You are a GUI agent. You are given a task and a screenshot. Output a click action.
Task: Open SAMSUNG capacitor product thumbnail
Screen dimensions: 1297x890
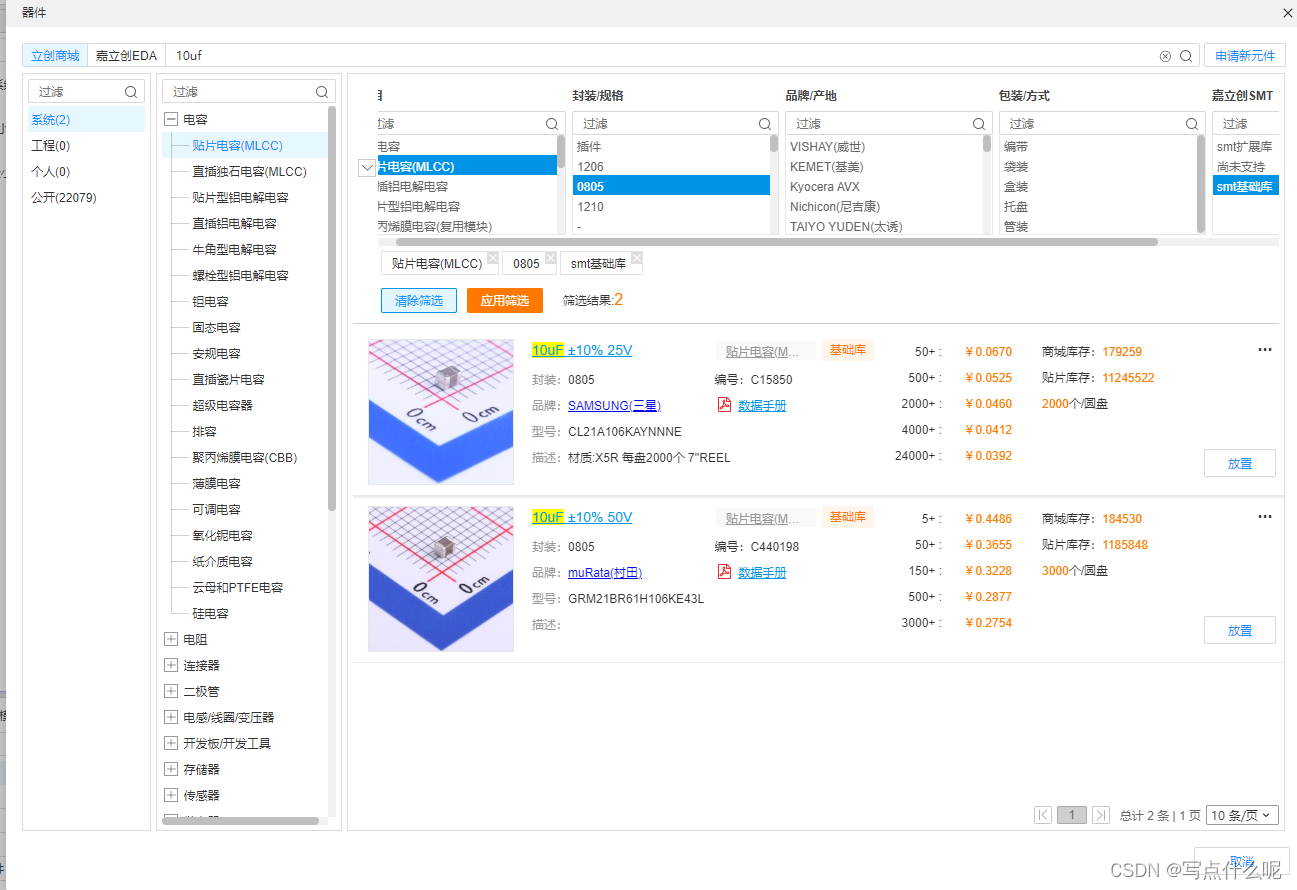[x=441, y=412]
